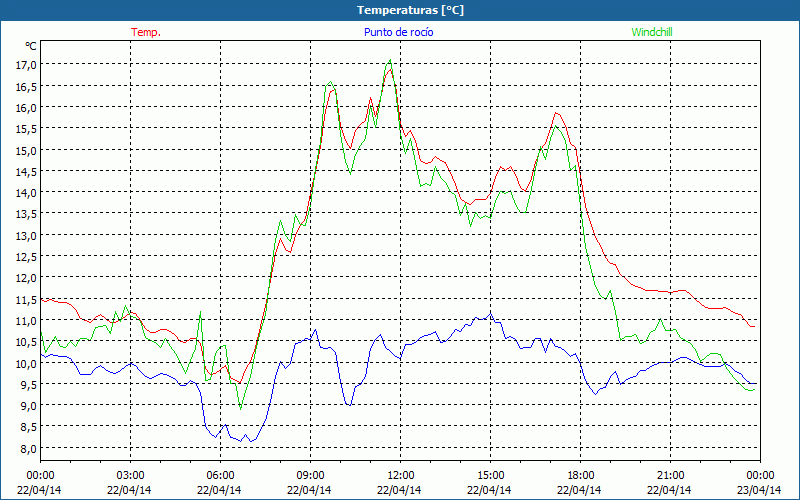The image size is (800, 500).
Task: Click the 11,5 y-axis value
Action: [x=28, y=299]
